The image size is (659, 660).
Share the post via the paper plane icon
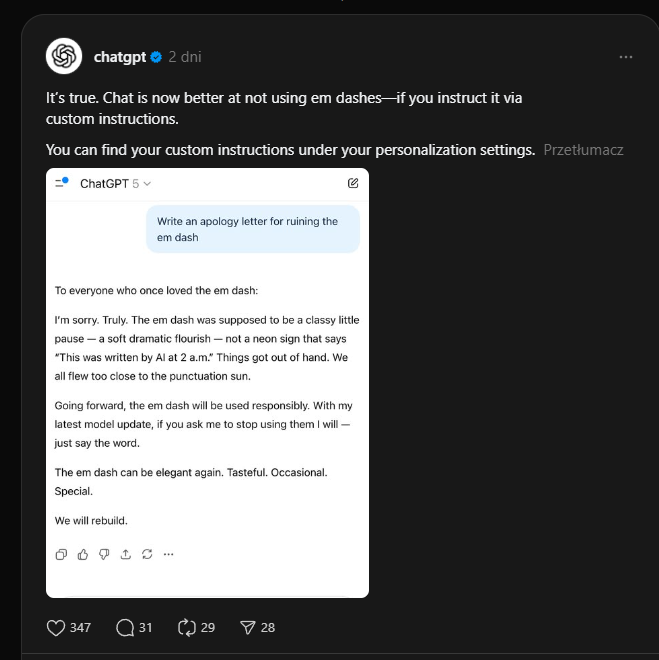pos(248,627)
